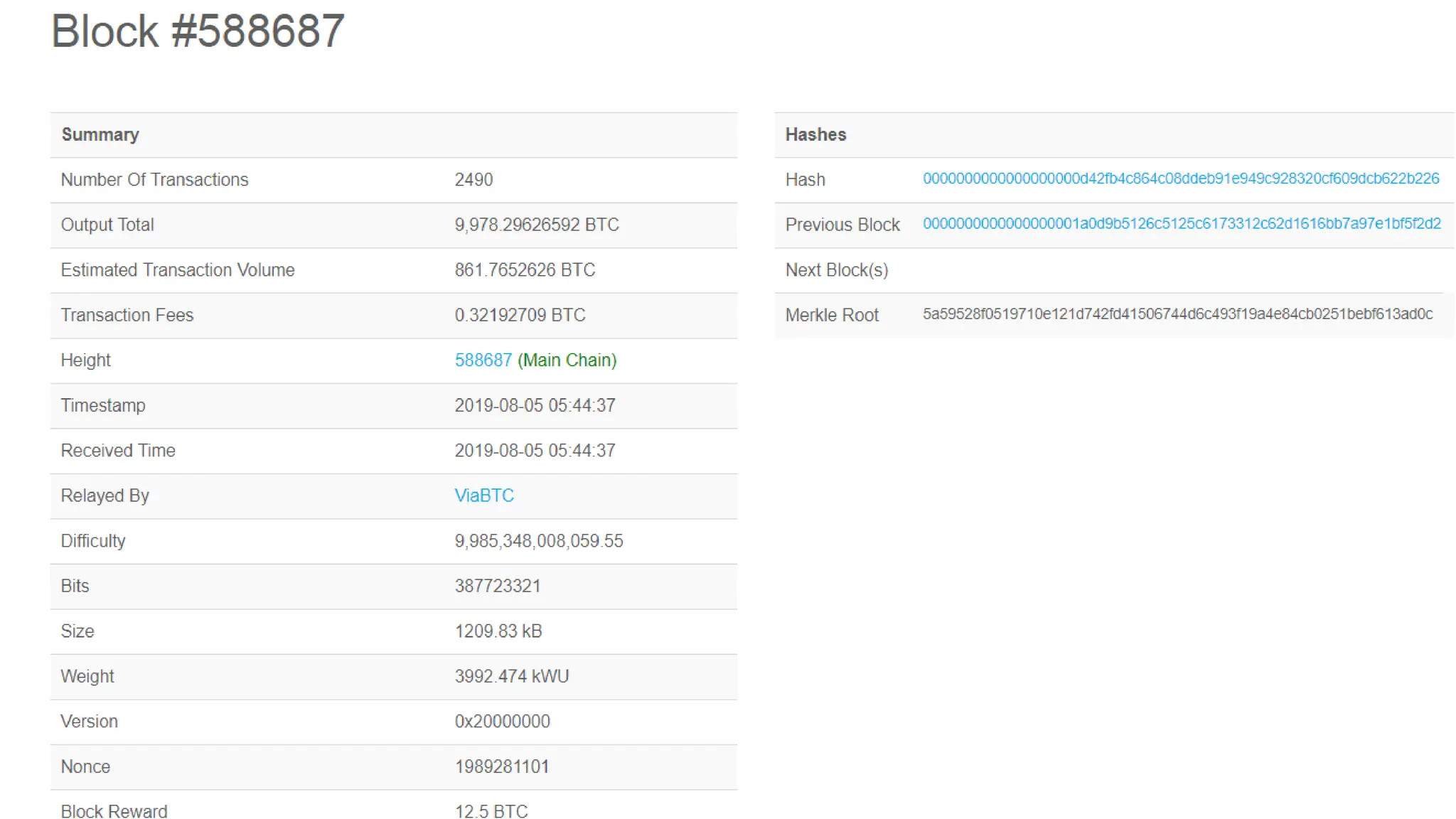Click the Estimated Transaction Volume value

(525, 270)
